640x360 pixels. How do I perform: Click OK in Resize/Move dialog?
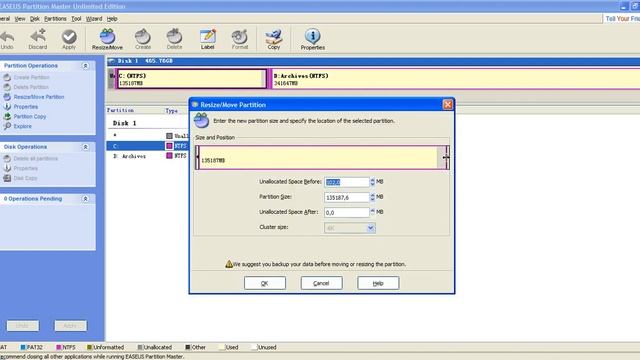click(x=265, y=283)
